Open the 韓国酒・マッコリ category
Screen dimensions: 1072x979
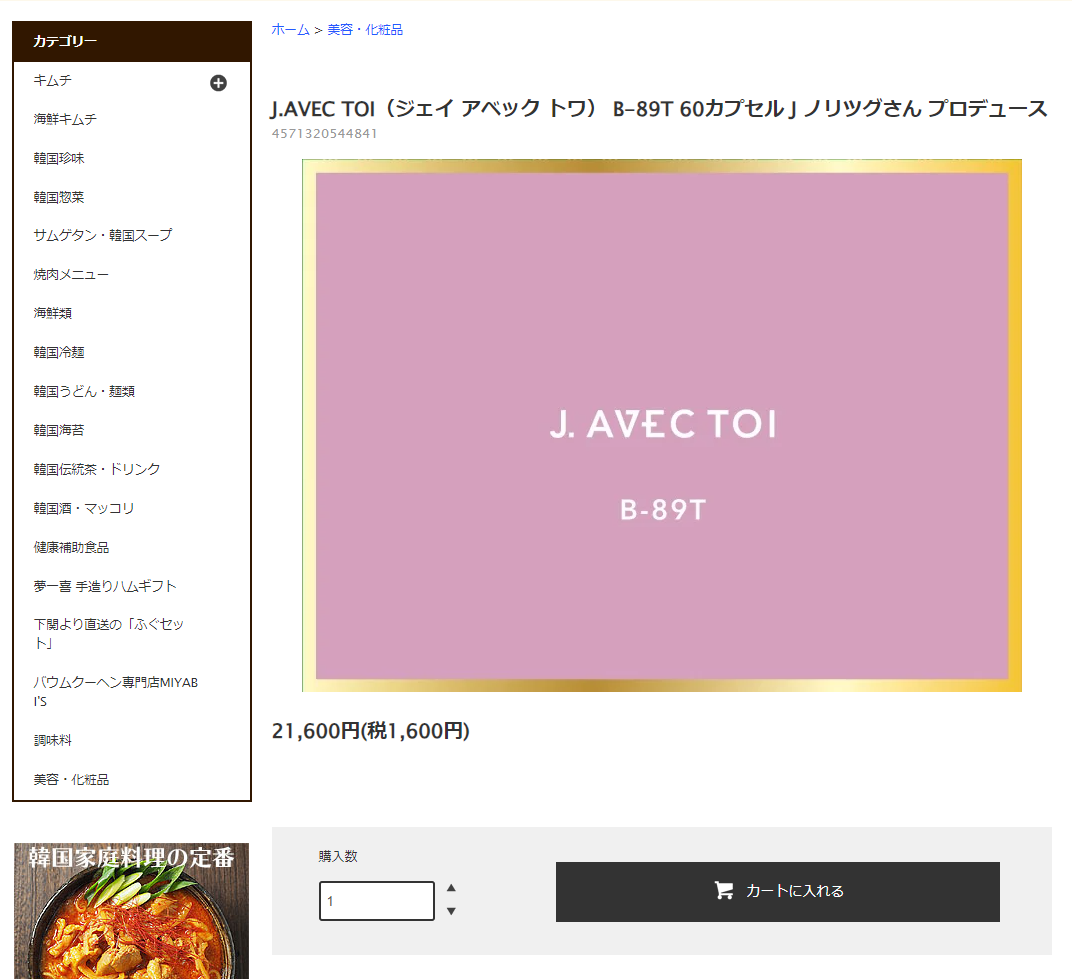[82, 508]
